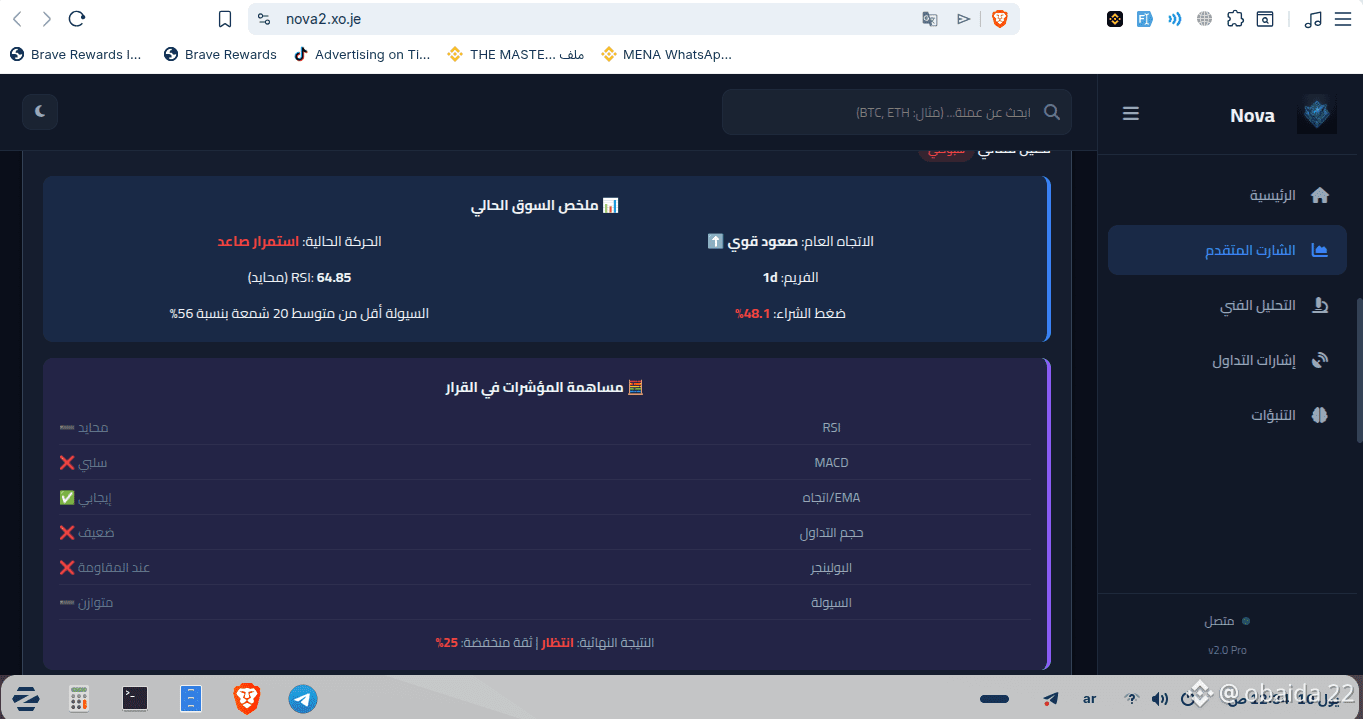The height and width of the screenshot is (719, 1363).
Task: Open THE MASTE... ملف bookmark
Action: [x=516, y=54]
